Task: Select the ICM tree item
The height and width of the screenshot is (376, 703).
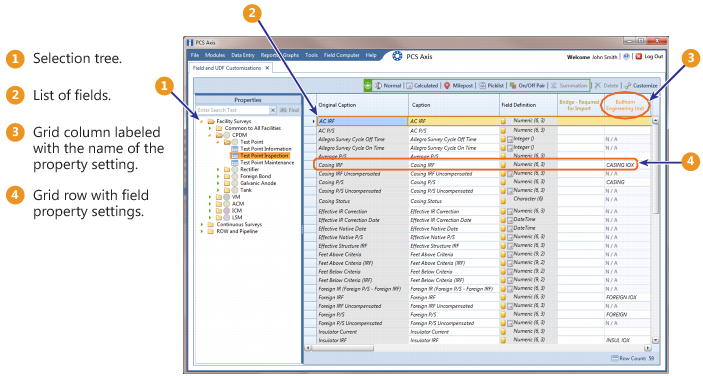Action: (237, 211)
